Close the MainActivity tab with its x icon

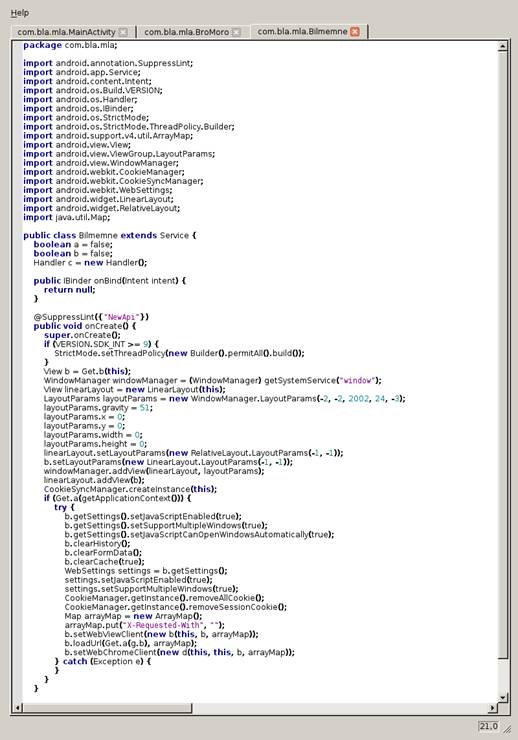point(123,32)
